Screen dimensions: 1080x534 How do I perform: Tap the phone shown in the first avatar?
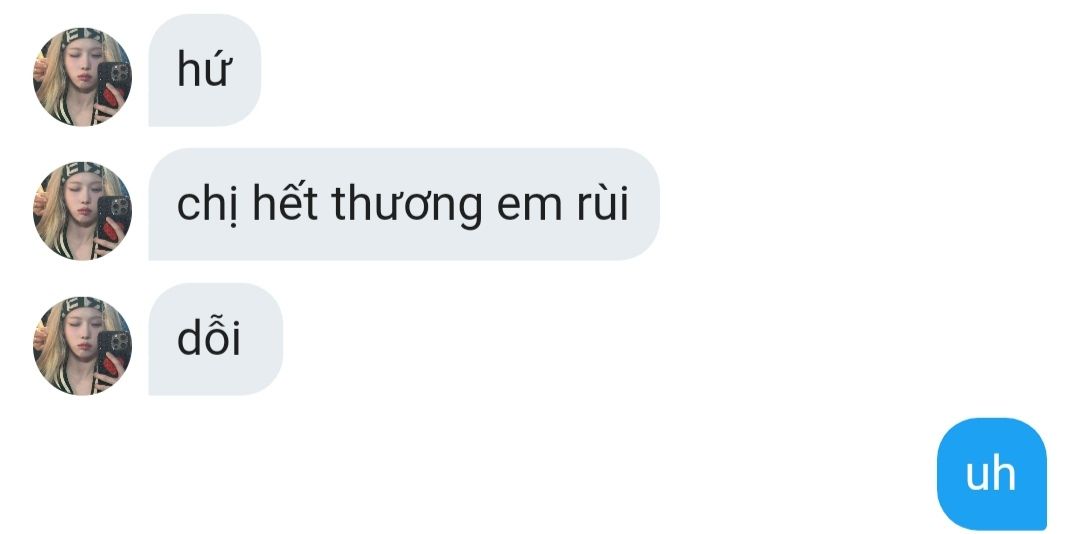pos(114,83)
